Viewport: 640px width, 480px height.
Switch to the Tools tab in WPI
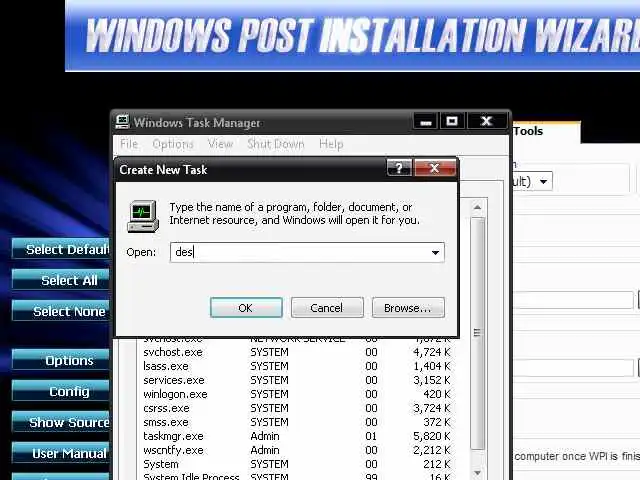[545, 131]
